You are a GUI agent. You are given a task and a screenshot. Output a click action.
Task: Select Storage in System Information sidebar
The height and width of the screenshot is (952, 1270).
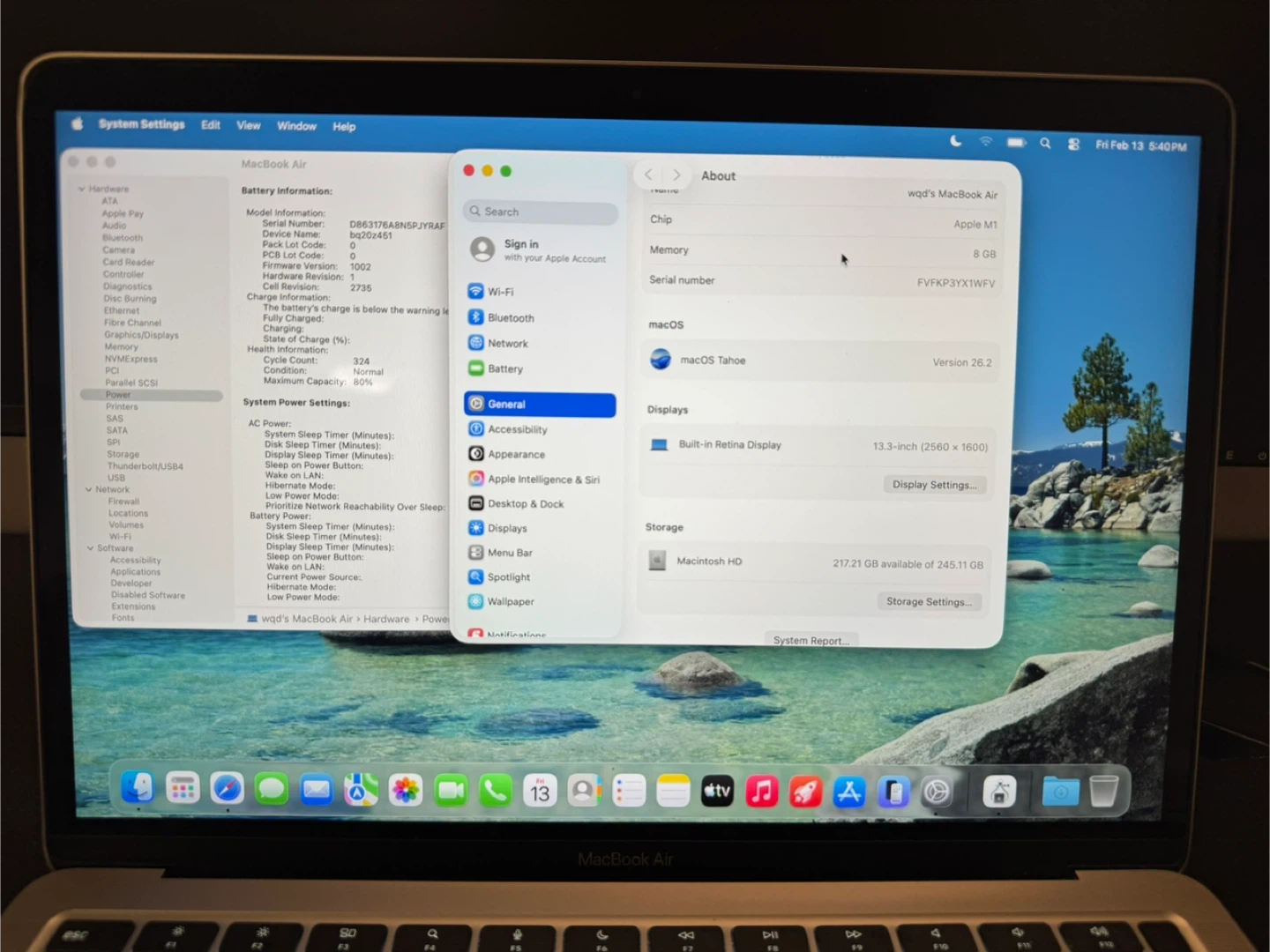point(123,454)
